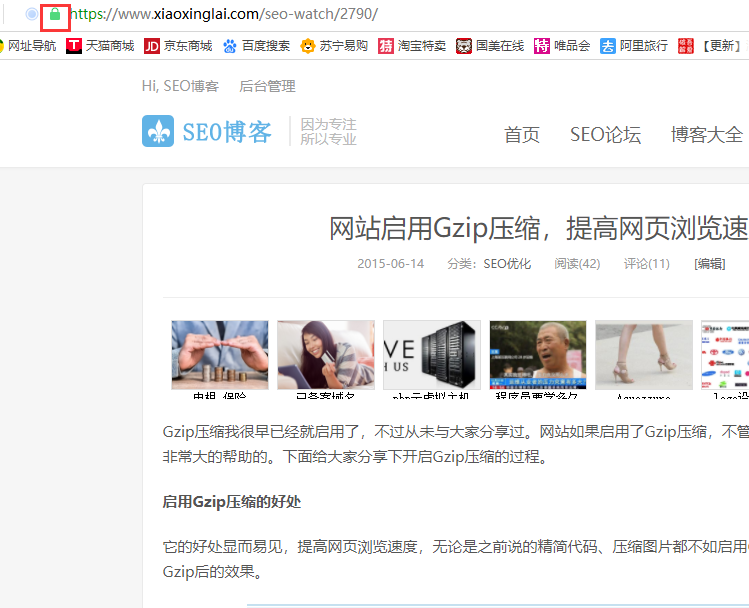This screenshot has height=608, width=749.
Task: Open the brand logos collage thumbnail
Action: tap(725, 355)
